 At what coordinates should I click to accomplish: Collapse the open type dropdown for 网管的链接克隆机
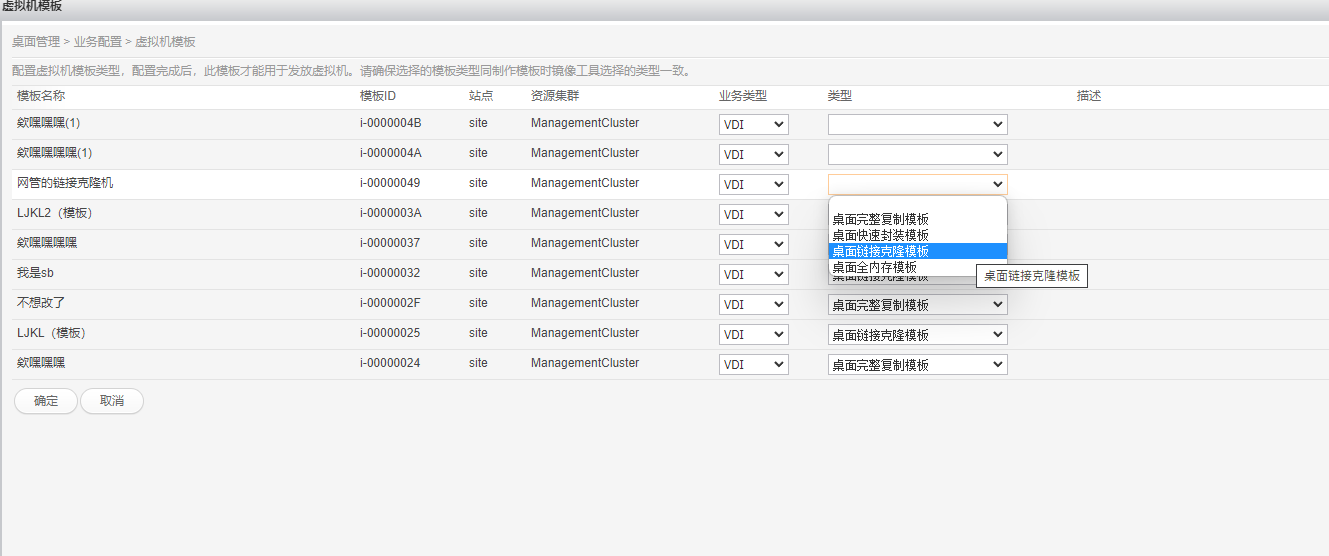pyautogui.click(x=917, y=184)
